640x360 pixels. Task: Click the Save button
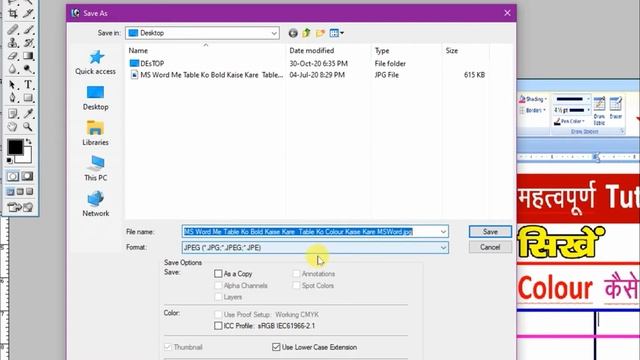click(x=490, y=231)
